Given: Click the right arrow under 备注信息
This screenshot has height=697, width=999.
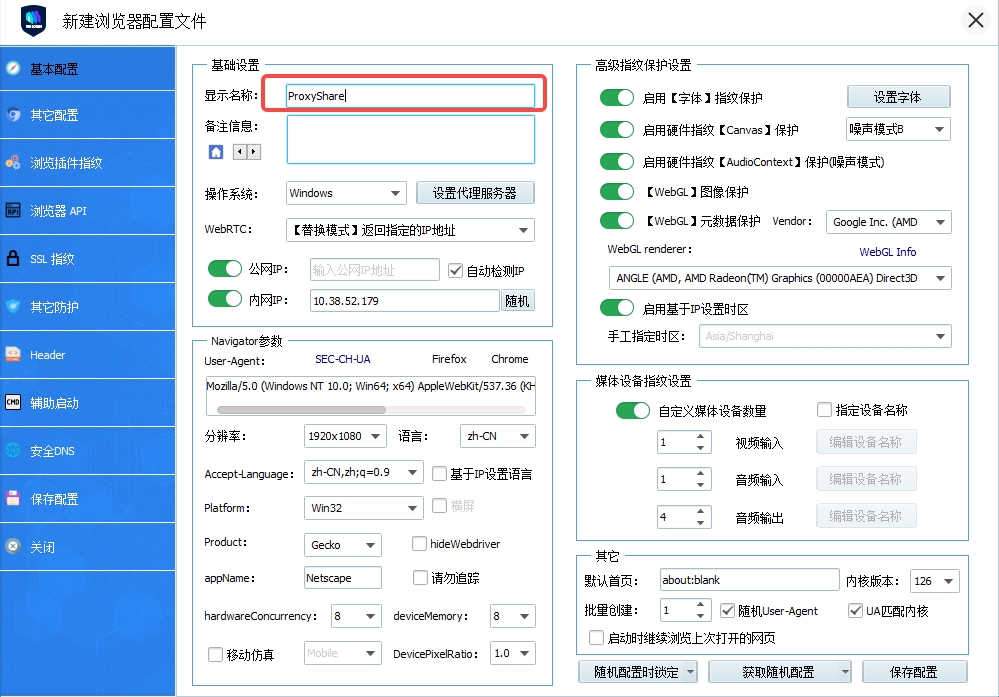Looking at the screenshot, I should coord(254,152).
